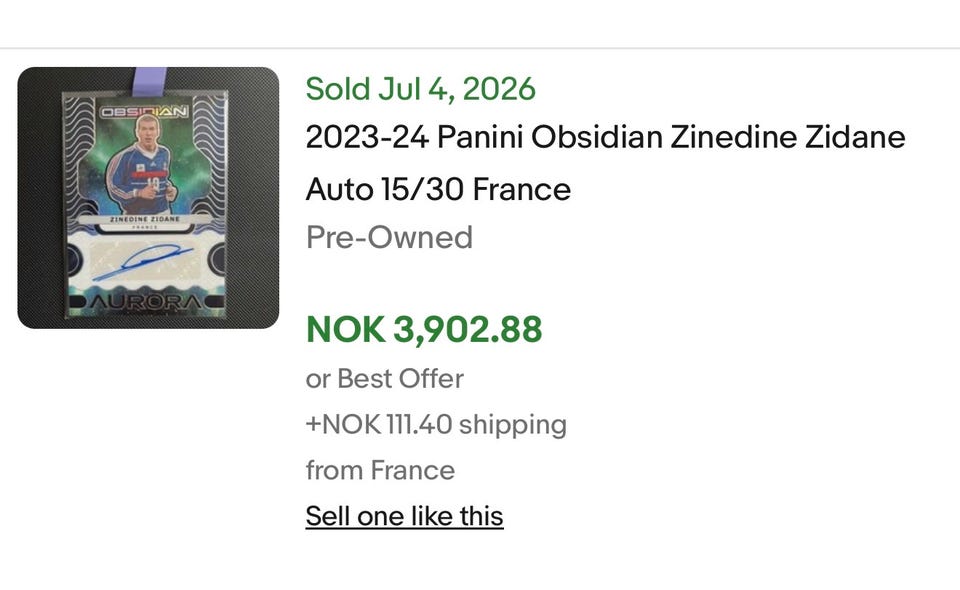
Task: Click the OBSIDIAN logo on the card image
Action: tap(144, 112)
